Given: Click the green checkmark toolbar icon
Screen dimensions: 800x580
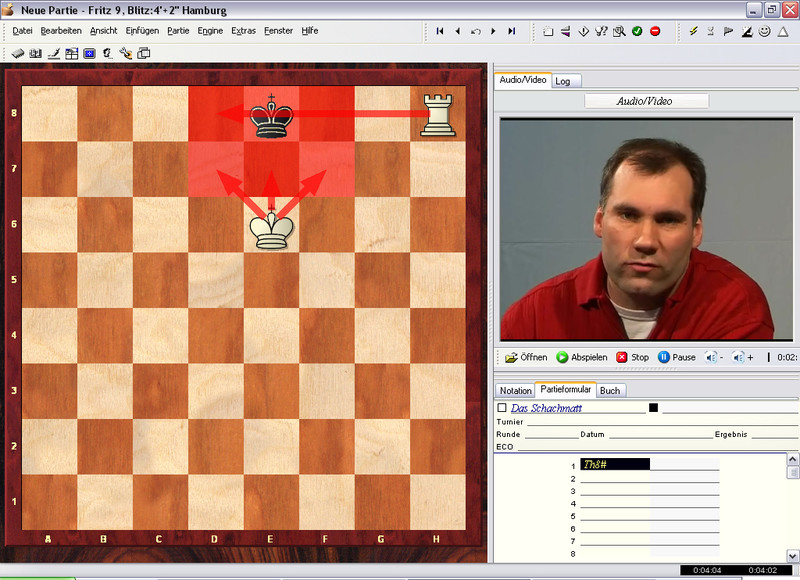Looking at the screenshot, I should pyautogui.click(x=637, y=31).
